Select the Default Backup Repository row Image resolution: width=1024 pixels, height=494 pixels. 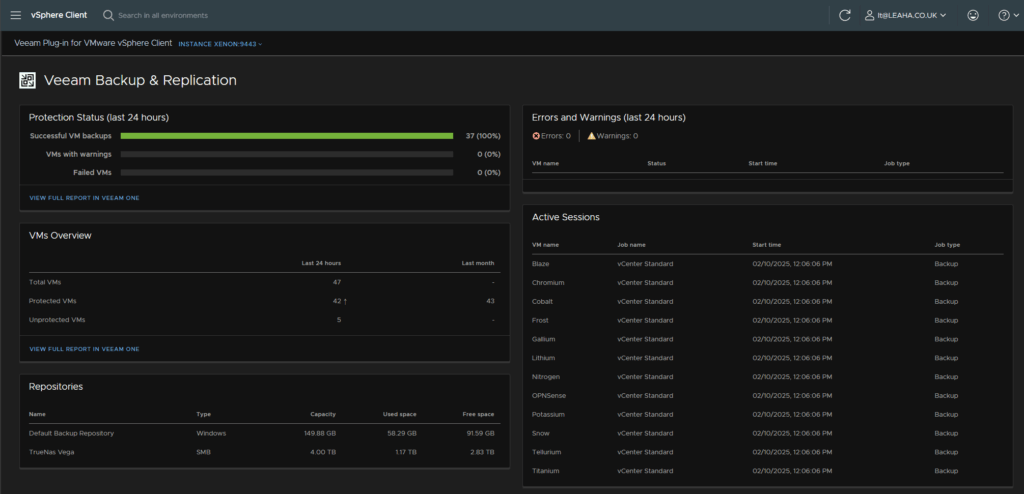point(264,433)
